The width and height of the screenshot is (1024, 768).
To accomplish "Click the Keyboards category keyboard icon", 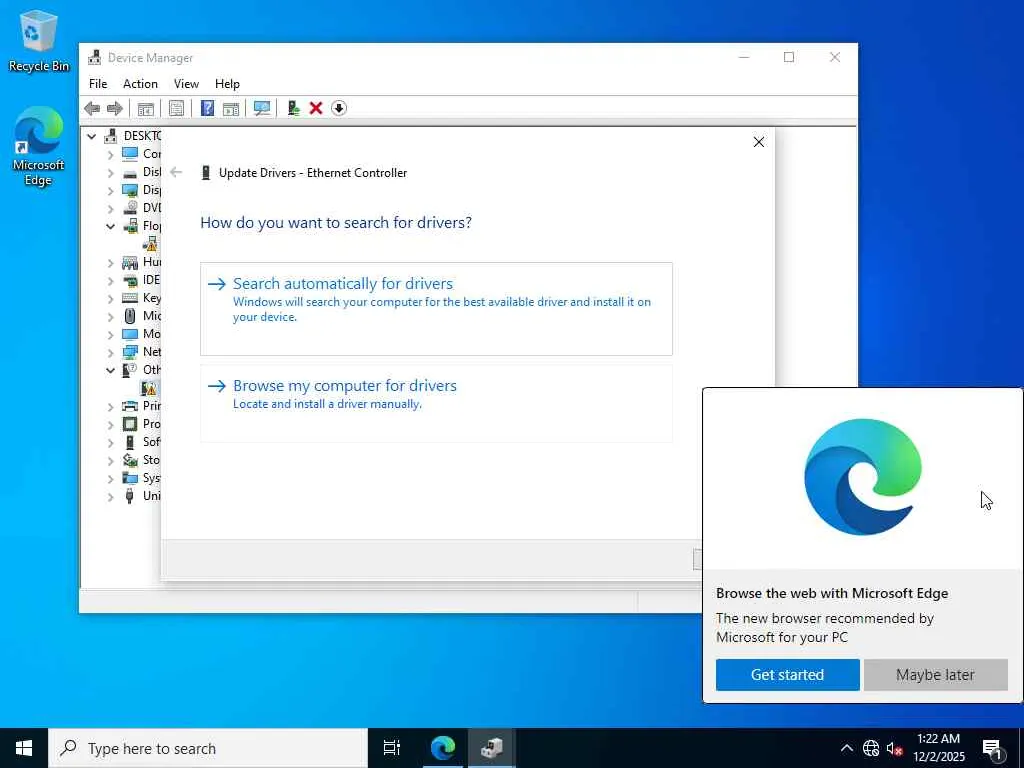I will coord(130,298).
